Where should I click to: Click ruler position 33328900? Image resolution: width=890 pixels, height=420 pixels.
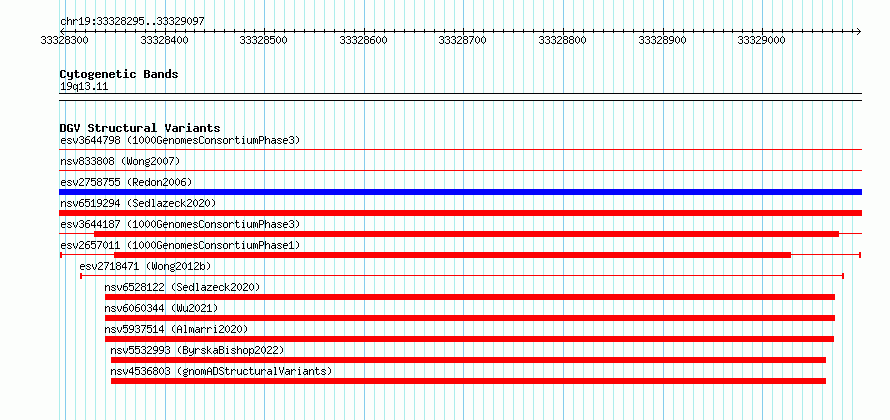[662, 40]
